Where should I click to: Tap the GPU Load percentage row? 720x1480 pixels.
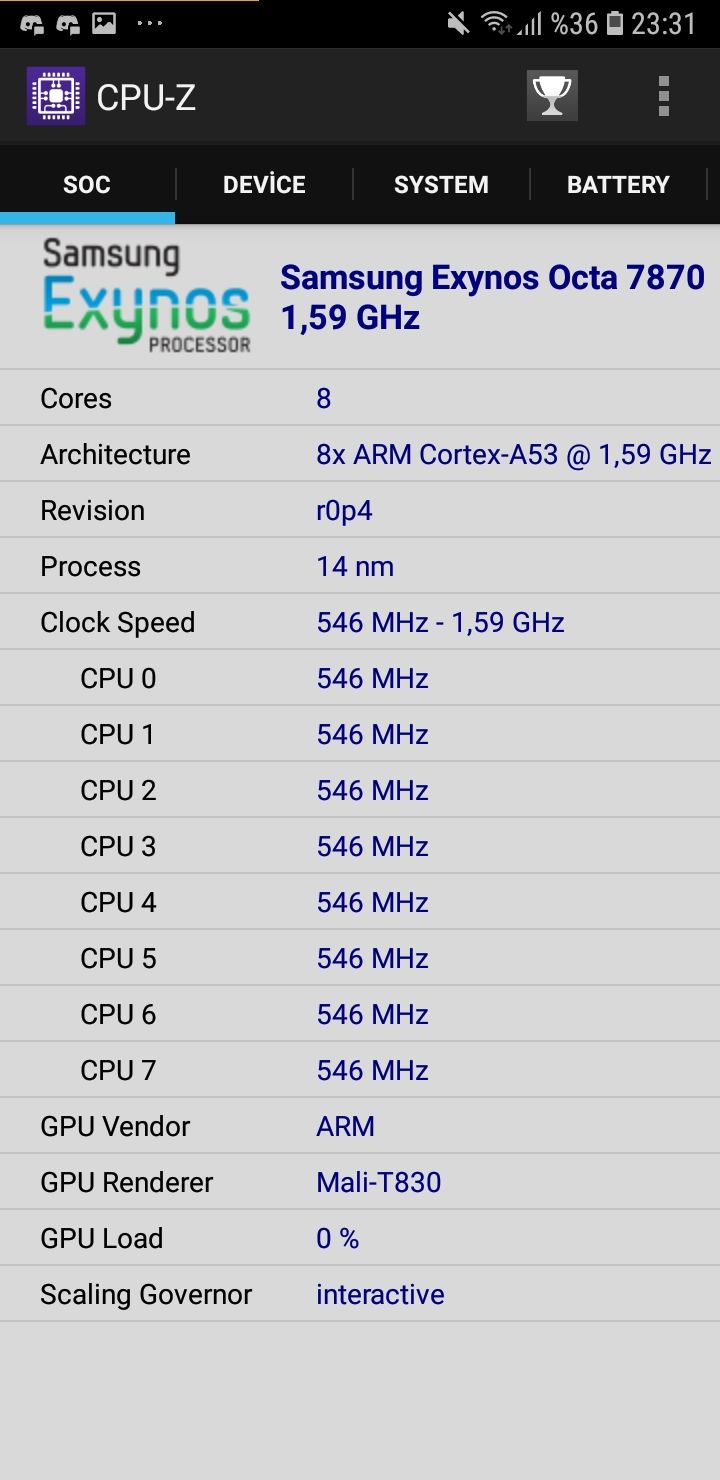360,1238
